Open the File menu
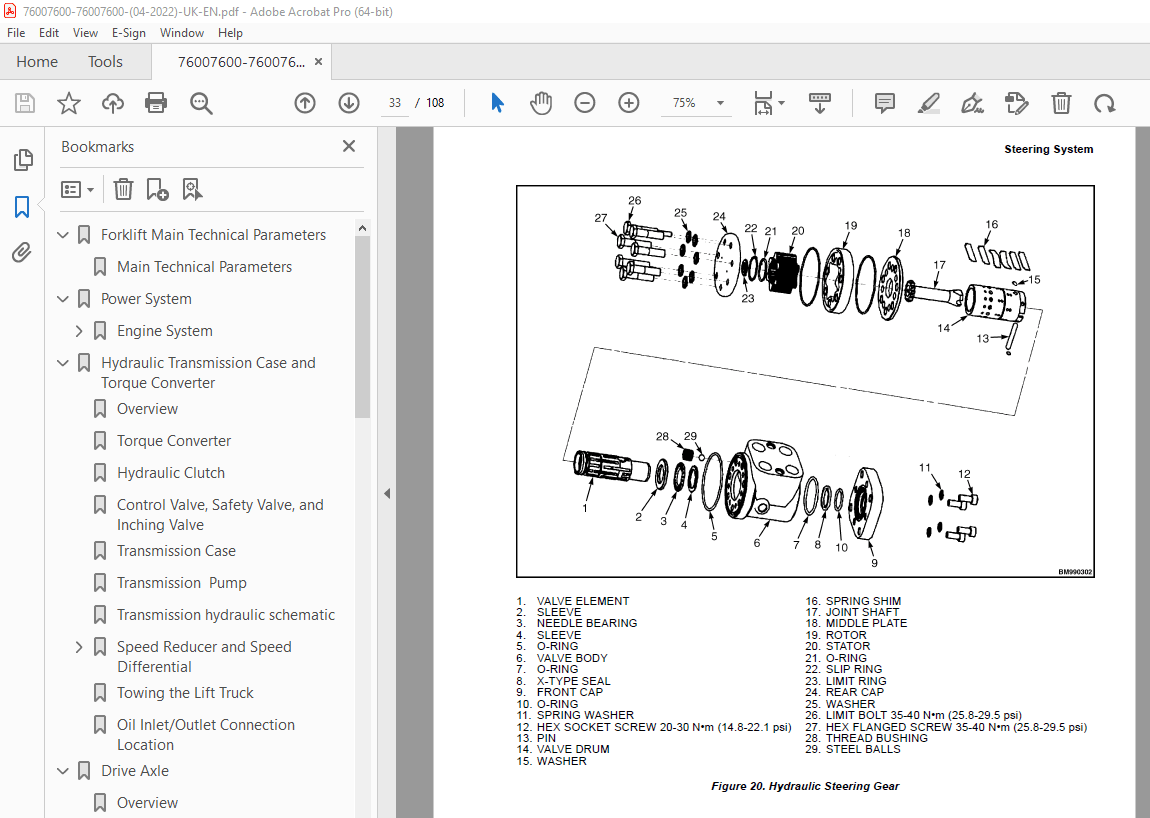Viewport: 1150px width, 818px height. 16,32
